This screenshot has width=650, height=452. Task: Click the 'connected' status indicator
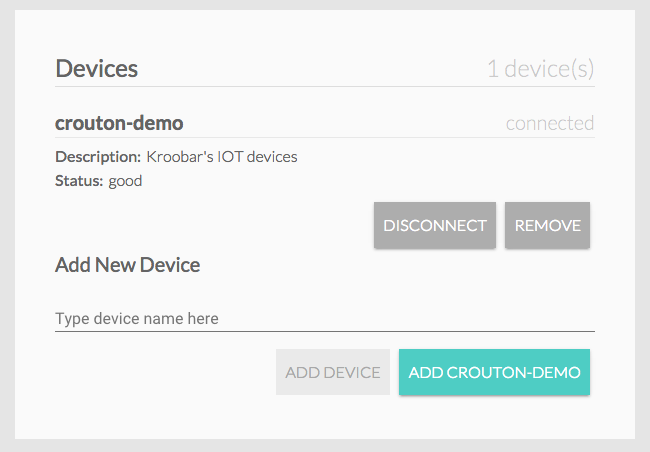(549, 123)
